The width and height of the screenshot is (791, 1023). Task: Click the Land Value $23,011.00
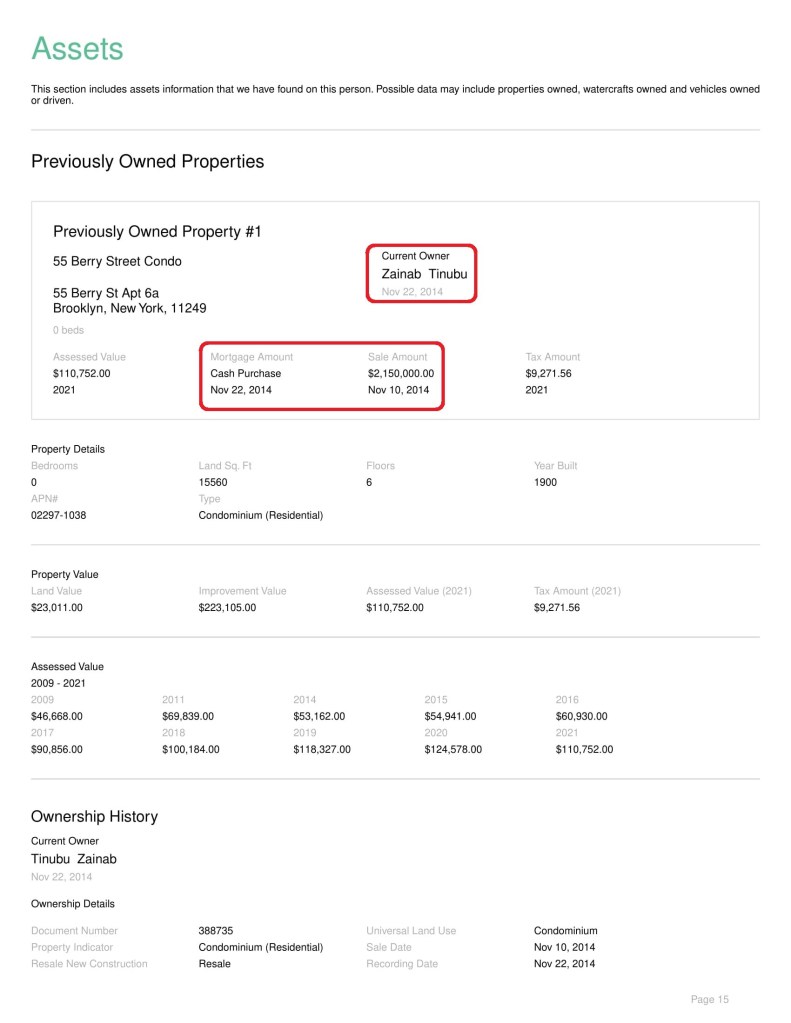[x=57, y=607]
